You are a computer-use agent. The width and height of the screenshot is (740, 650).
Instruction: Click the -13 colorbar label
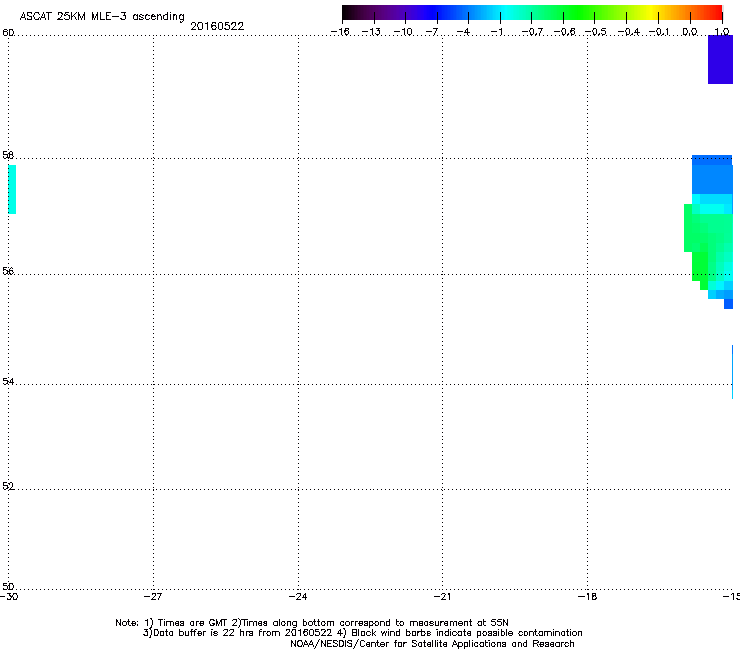tap(371, 32)
